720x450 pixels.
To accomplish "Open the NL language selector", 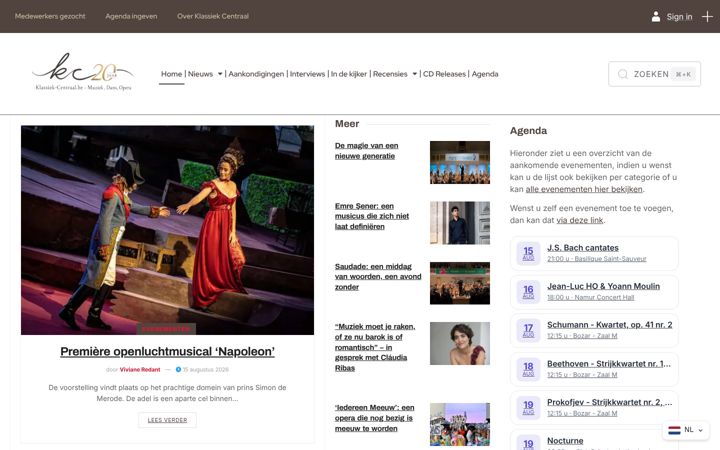I will point(686,430).
